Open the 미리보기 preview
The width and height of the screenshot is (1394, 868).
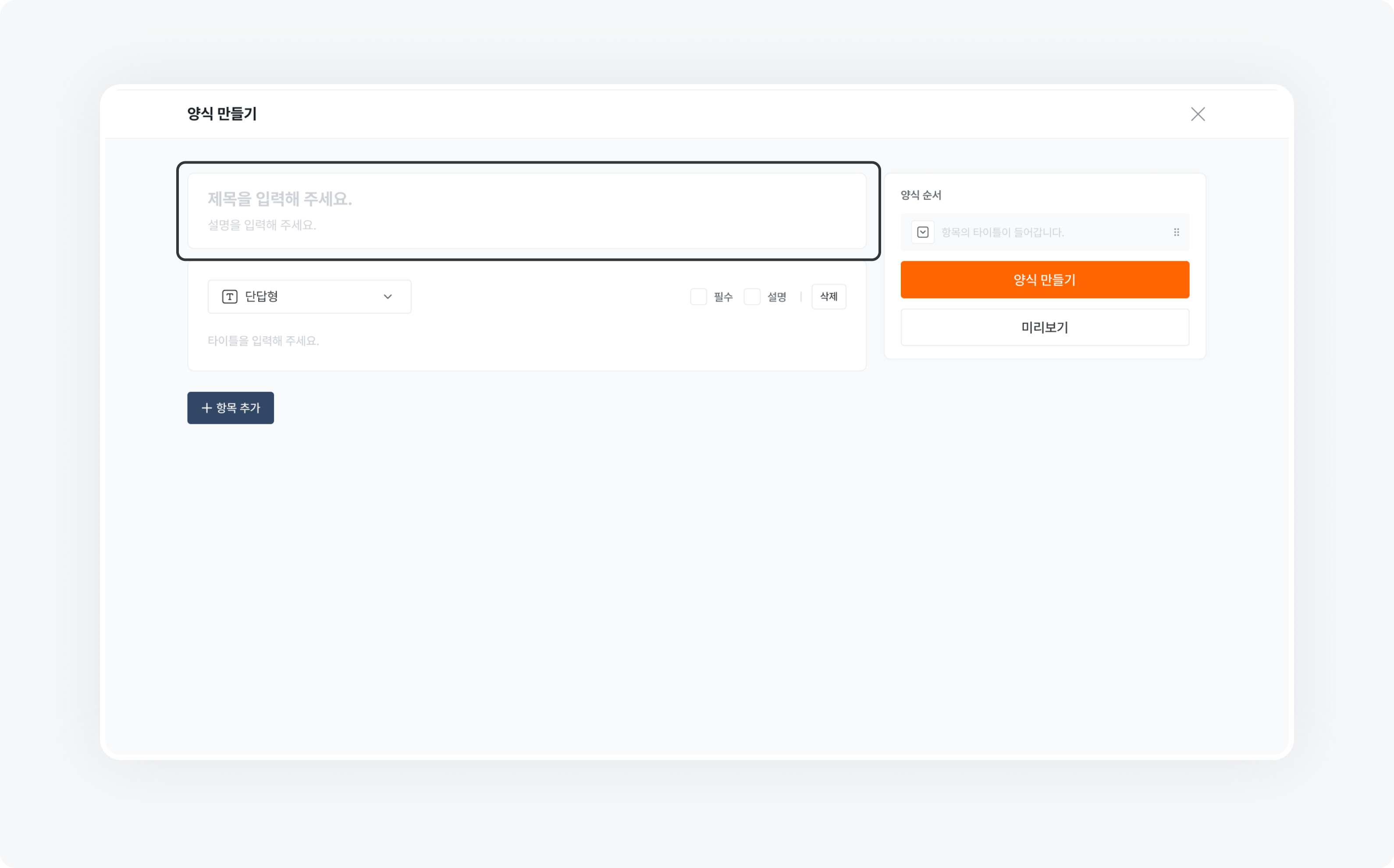pyautogui.click(x=1045, y=327)
